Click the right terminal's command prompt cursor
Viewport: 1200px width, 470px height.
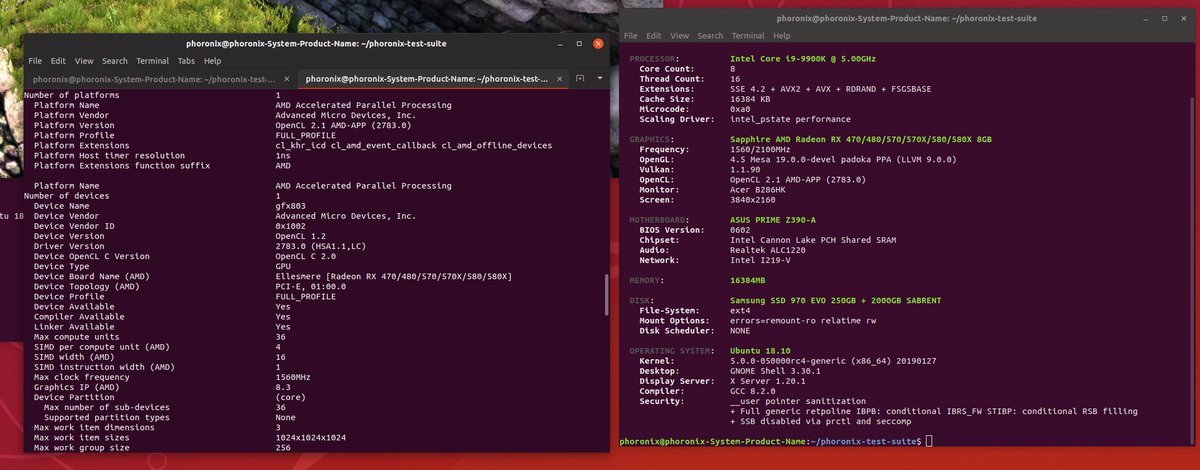click(x=929, y=441)
